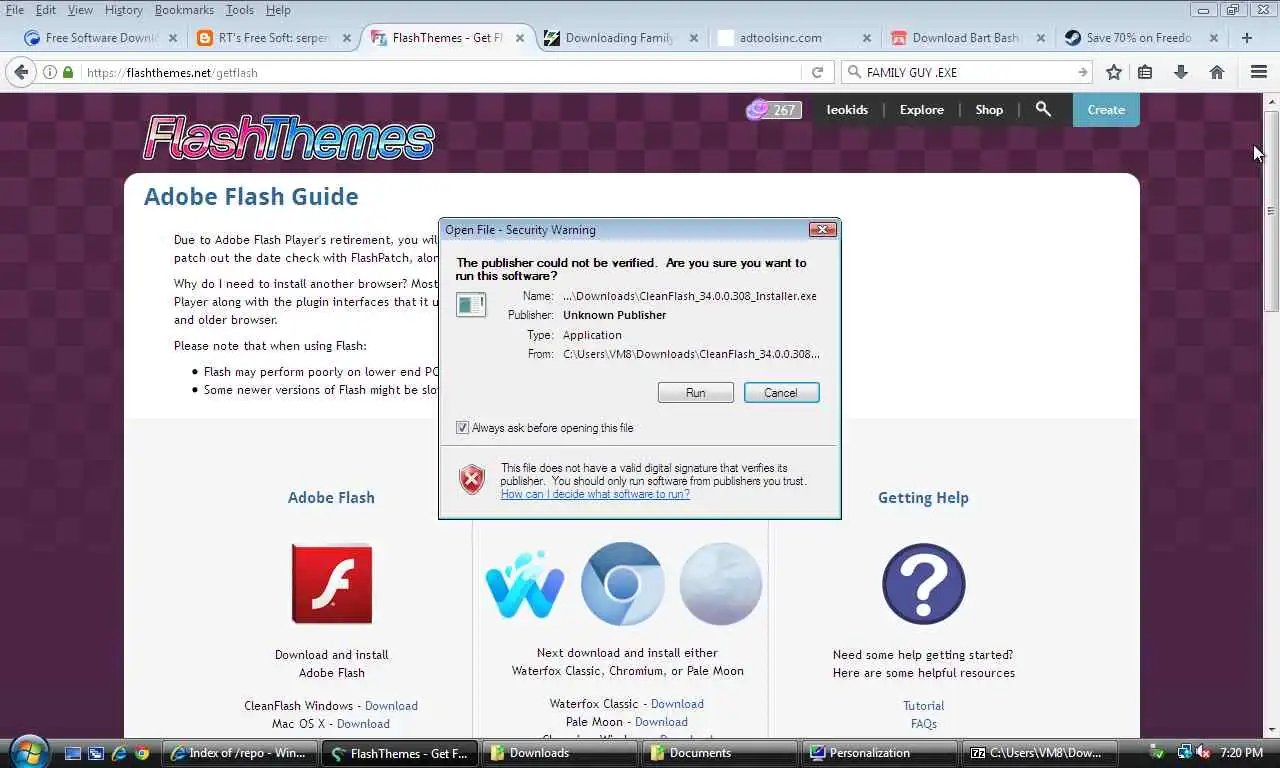The height and width of the screenshot is (768, 1280).
Task: Click the search bar magnifier icon
Action: pos(854,72)
